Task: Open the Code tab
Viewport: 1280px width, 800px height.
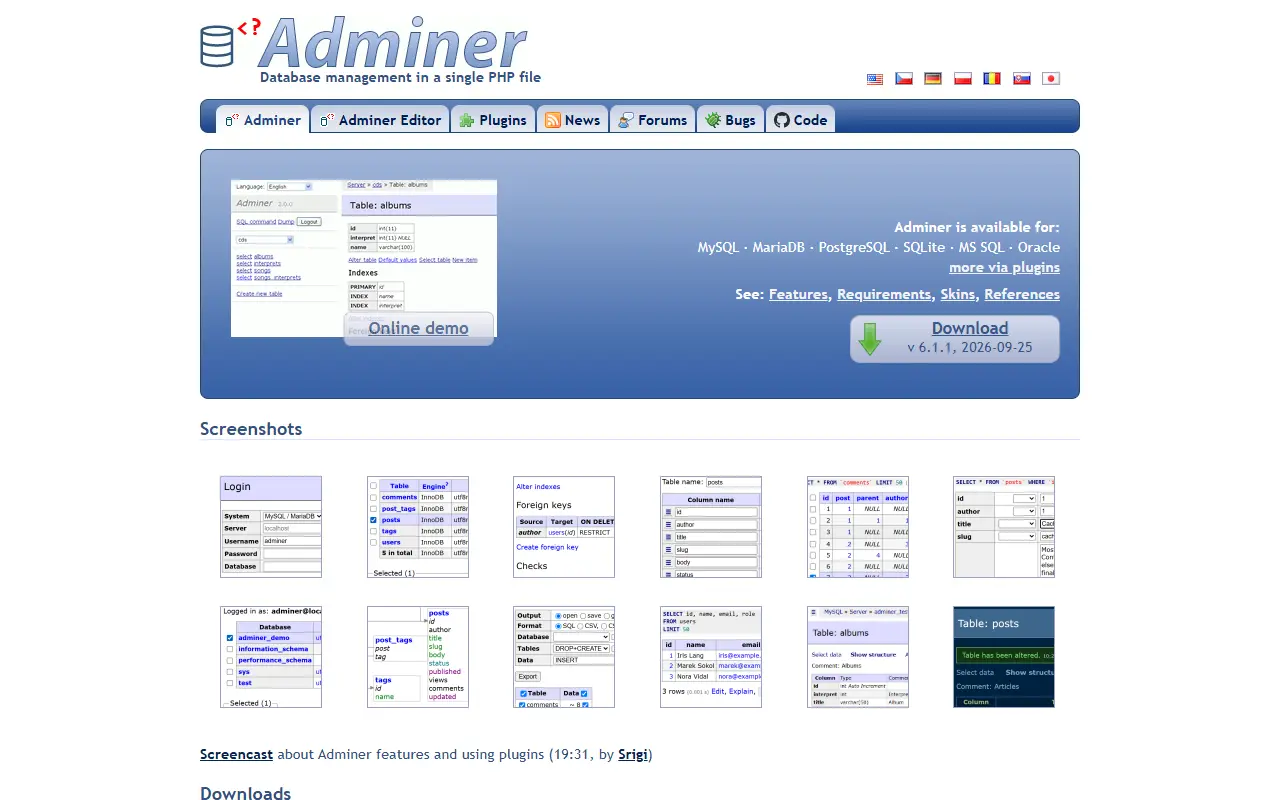Action: pyautogui.click(x=800, y=120)
